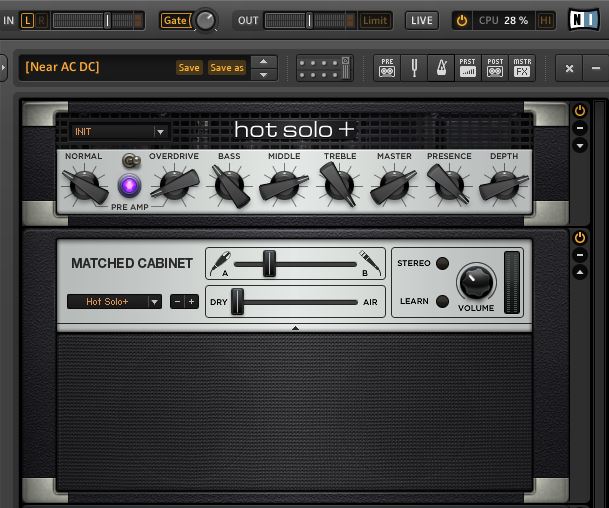Open the Hot Solo+ cabinet dropdown
Viewport: 609px width, 508px height.
click(x=115, y=302)
